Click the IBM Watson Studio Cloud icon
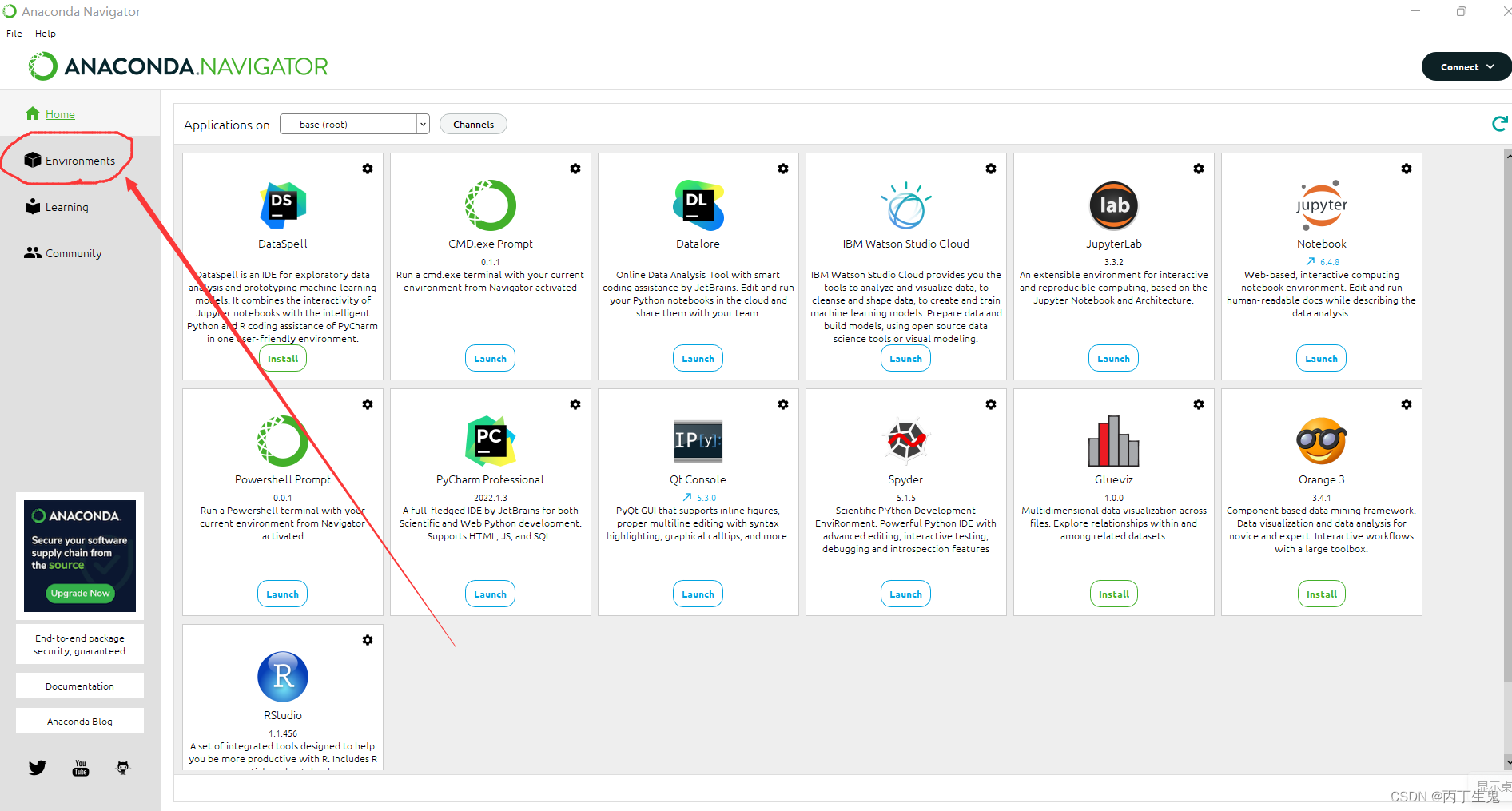 point(906,205)
